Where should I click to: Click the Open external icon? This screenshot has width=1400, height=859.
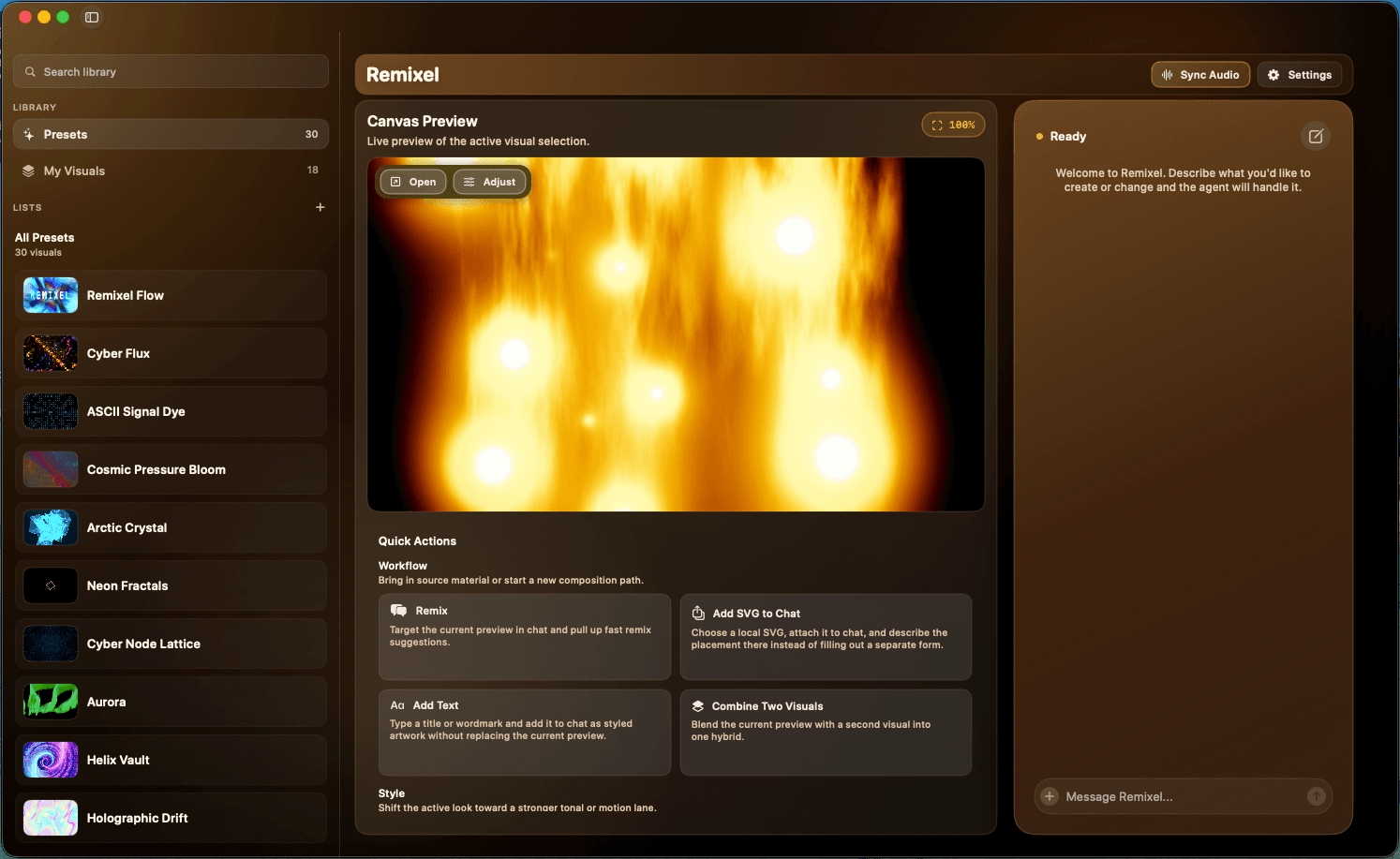point(396,182)
